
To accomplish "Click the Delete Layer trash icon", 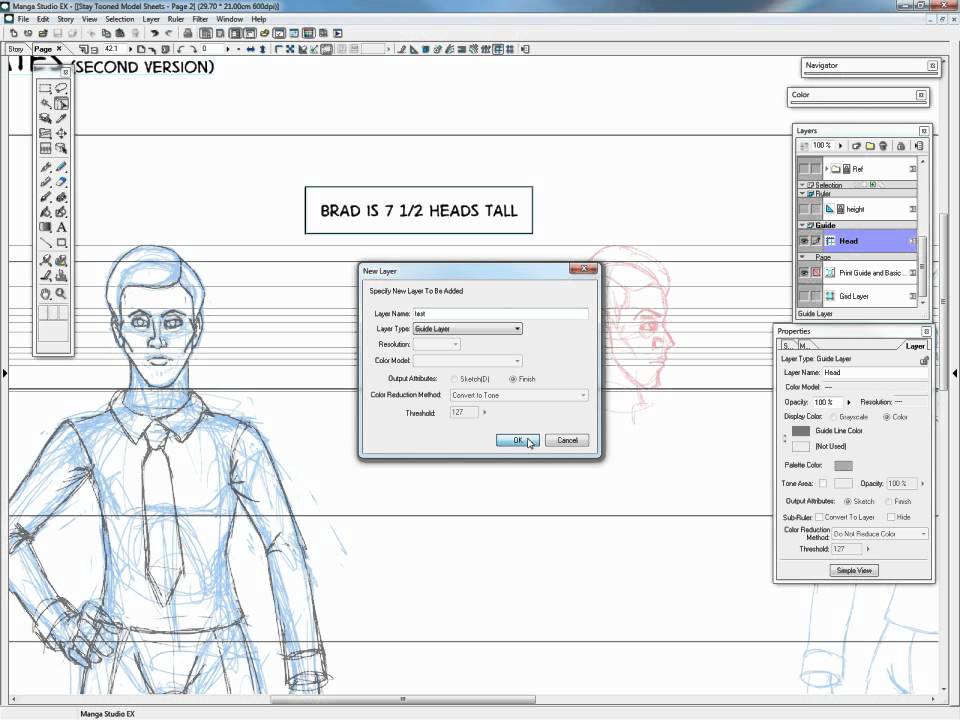I will tap(883, 146).
